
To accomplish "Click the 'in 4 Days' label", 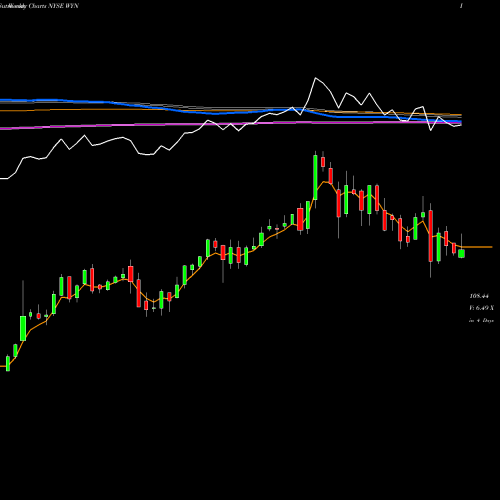I will click(x=481, y=320).
